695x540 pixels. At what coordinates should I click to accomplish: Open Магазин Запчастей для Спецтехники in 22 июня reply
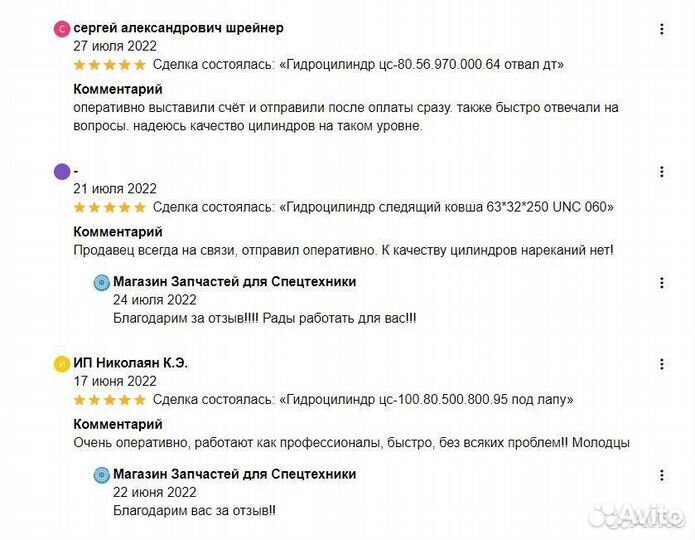click(234, 474)
